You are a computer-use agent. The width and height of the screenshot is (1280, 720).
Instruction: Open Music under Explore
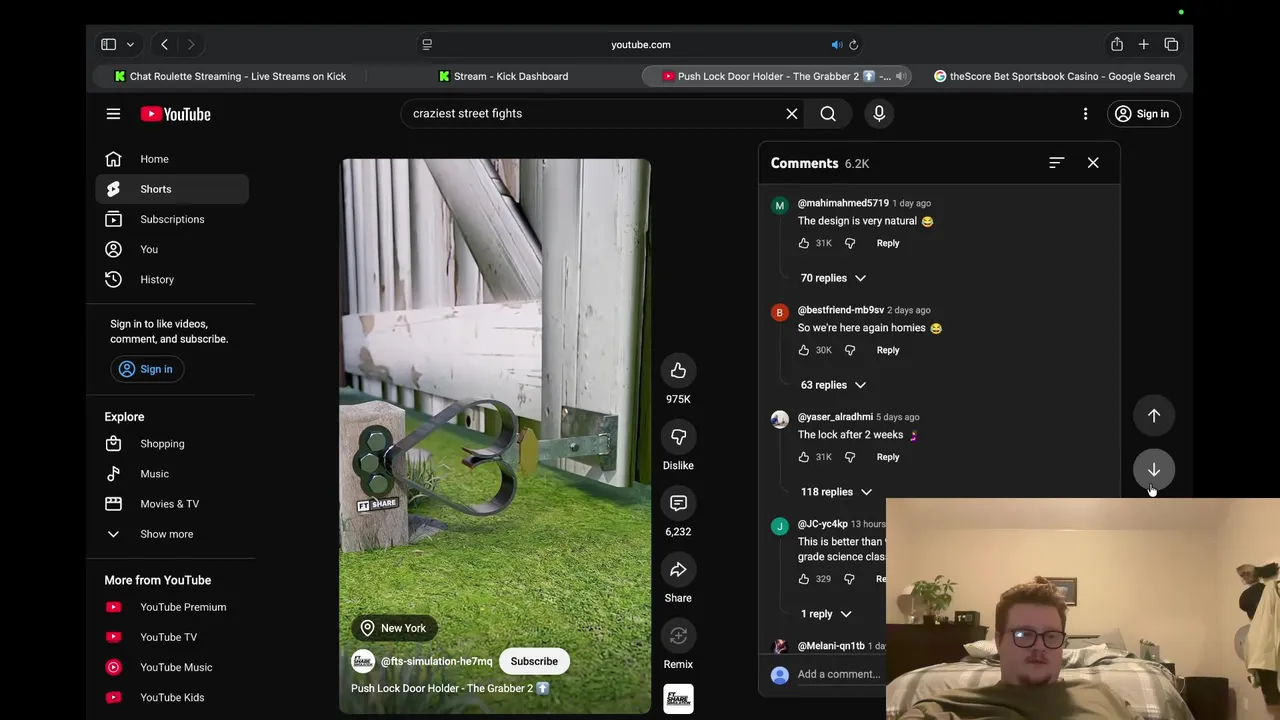tap(172, 474)
